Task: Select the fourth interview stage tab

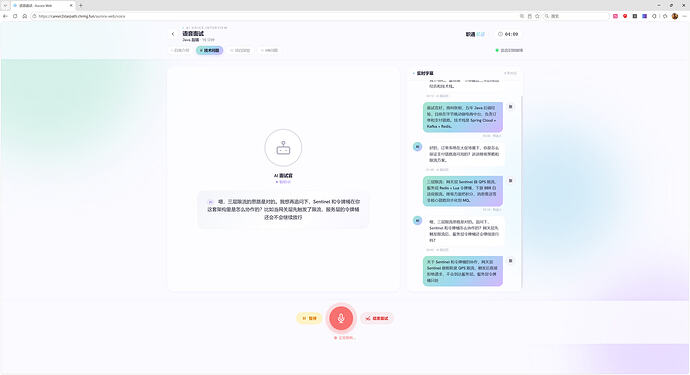Action: click(x=269, y=50)
